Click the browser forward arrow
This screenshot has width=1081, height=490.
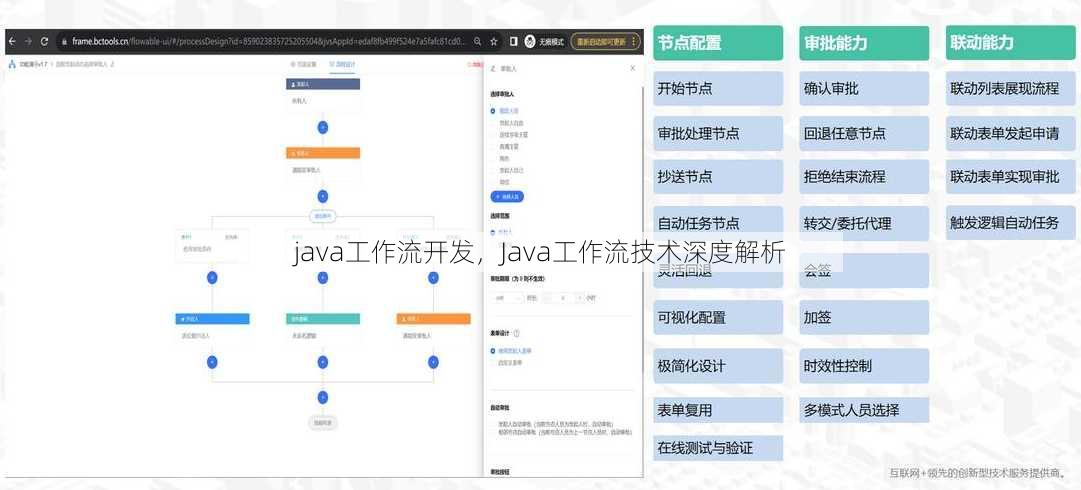coord(28,41)
